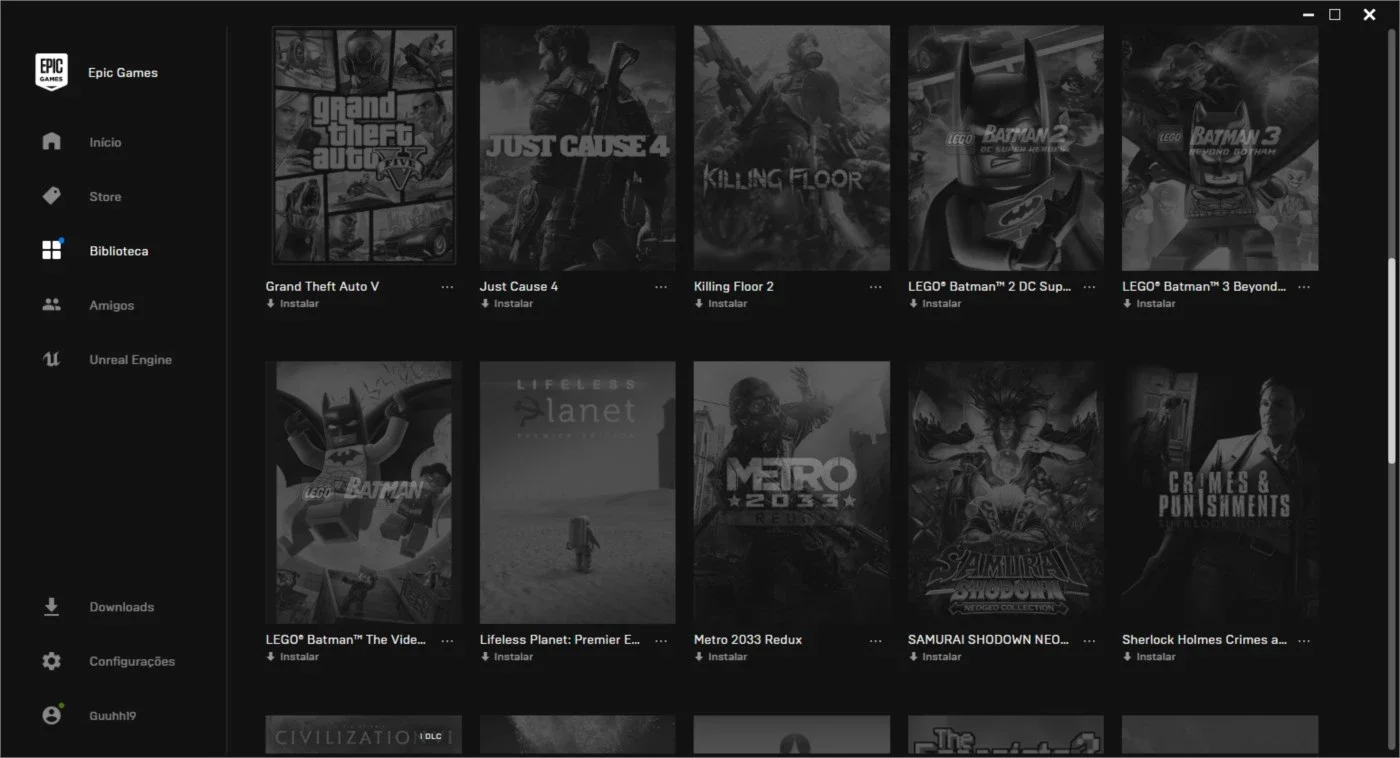This screenshot has height=758, width=1400.
Task: Open the Biblioteca grid icon
Action: coord(52,250)
